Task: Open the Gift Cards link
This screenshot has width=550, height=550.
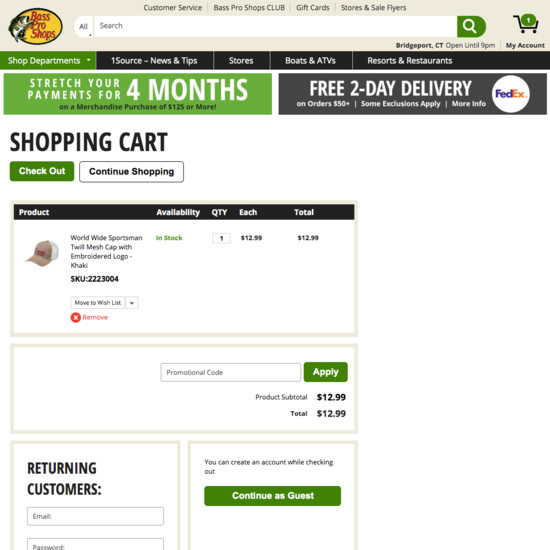Action: pos(313,8)
